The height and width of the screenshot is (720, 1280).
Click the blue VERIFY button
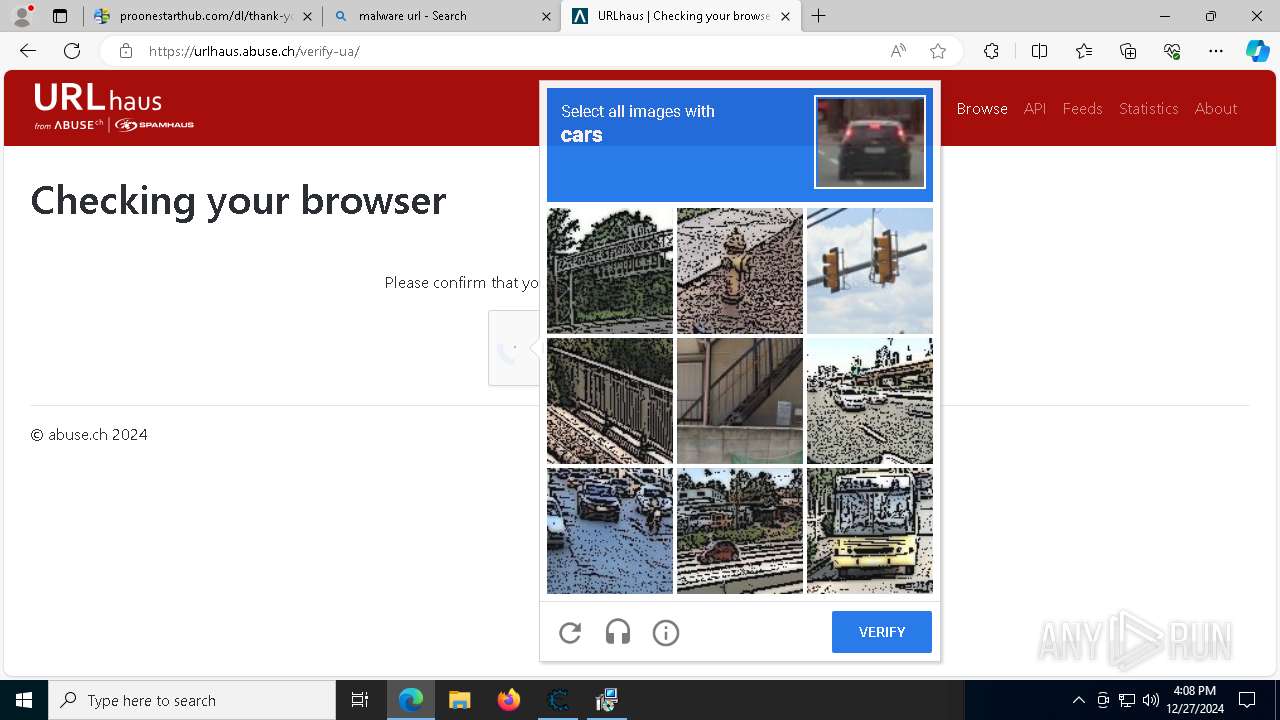882,632
